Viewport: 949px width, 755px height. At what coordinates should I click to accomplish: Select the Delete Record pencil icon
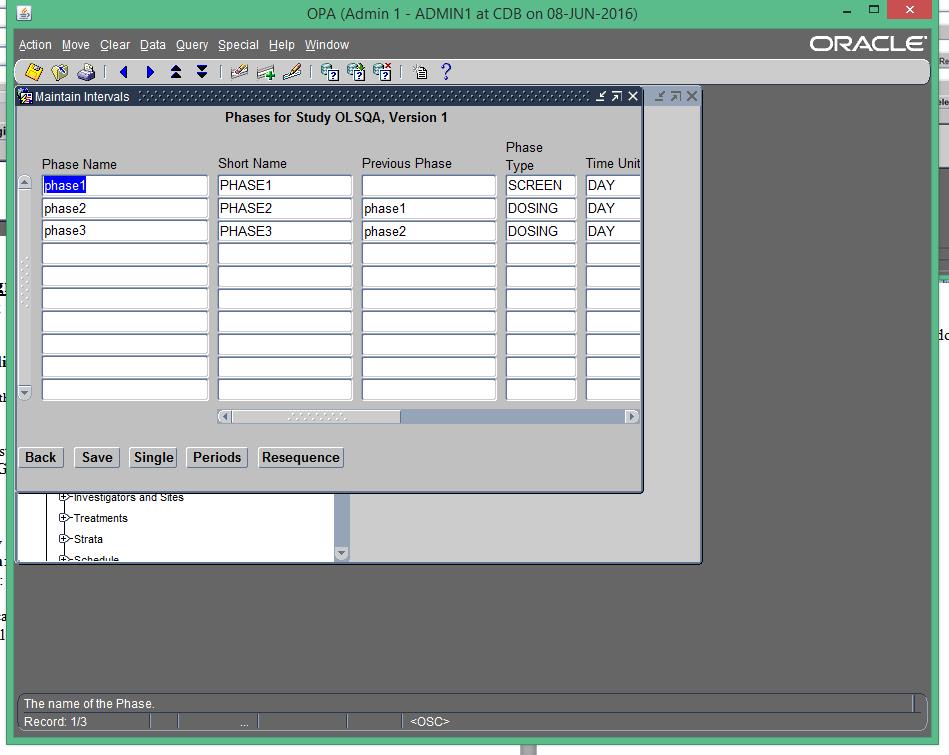[292, 71]
